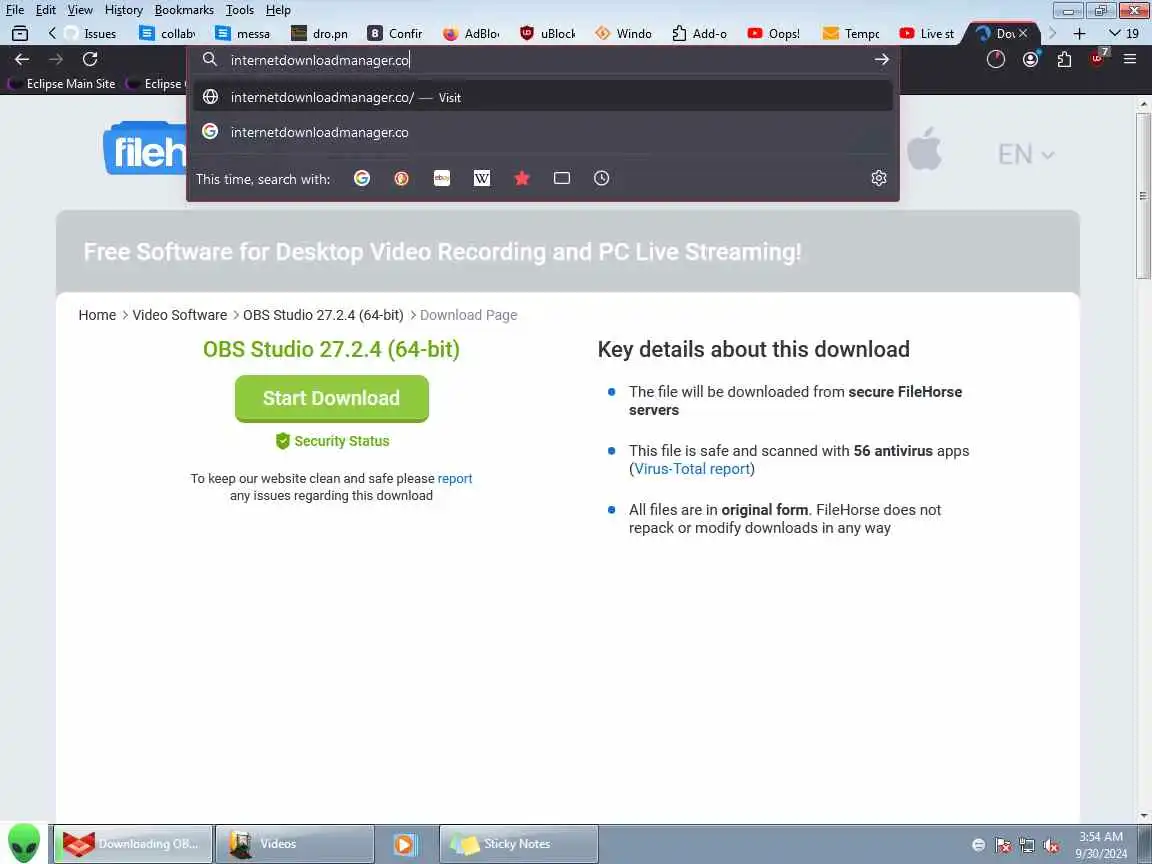Click the FileHorse logo

pyautogui.click(x=145, y=149)
